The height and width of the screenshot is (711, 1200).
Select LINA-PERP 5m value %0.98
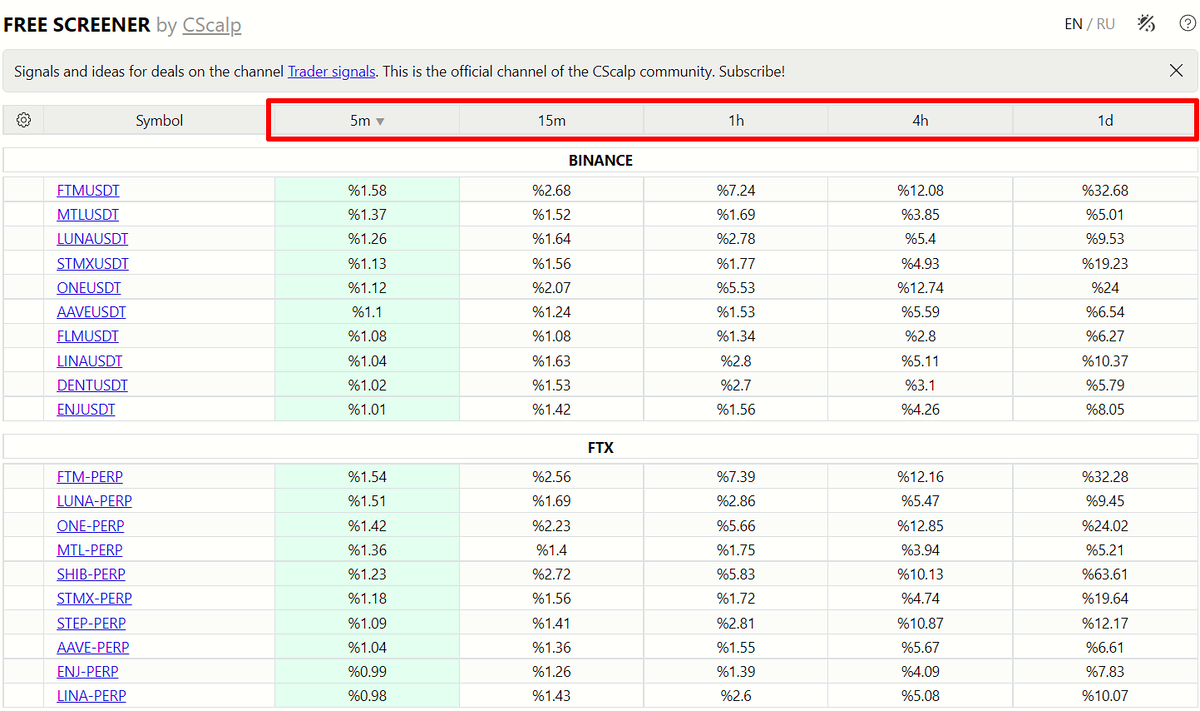(x=367, y=696)
